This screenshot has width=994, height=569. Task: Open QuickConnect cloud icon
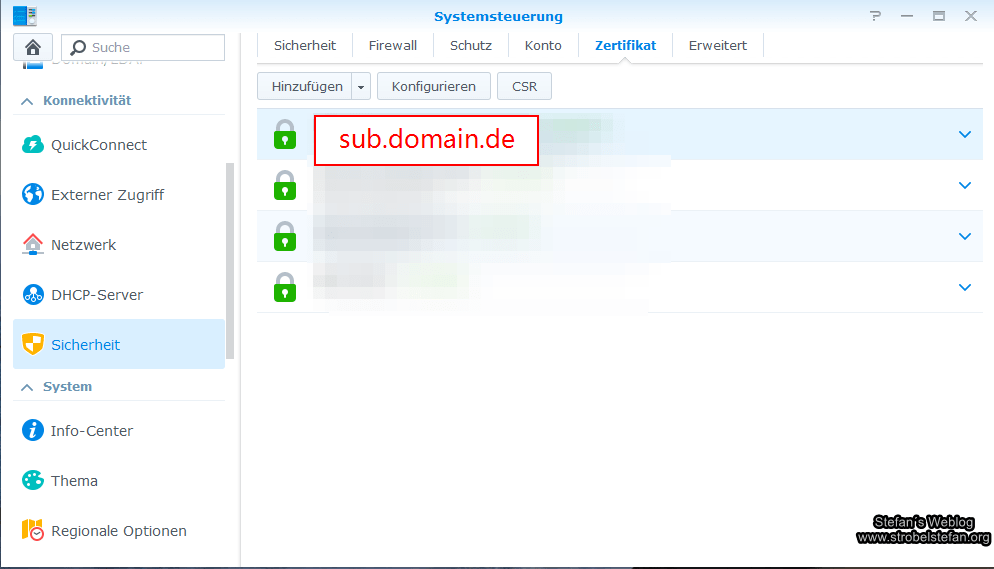32,144
